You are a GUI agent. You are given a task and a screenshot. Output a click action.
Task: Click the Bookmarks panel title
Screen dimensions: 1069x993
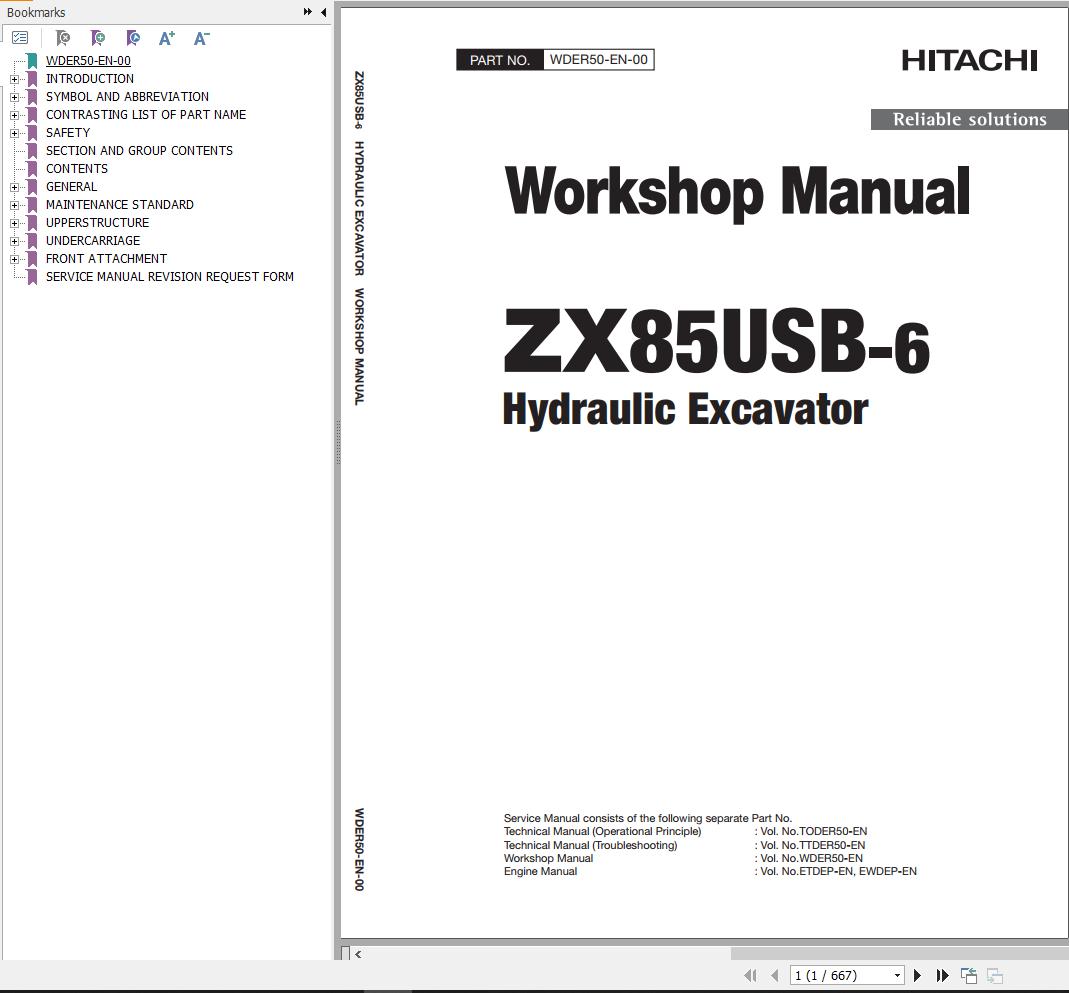(36, 12)
